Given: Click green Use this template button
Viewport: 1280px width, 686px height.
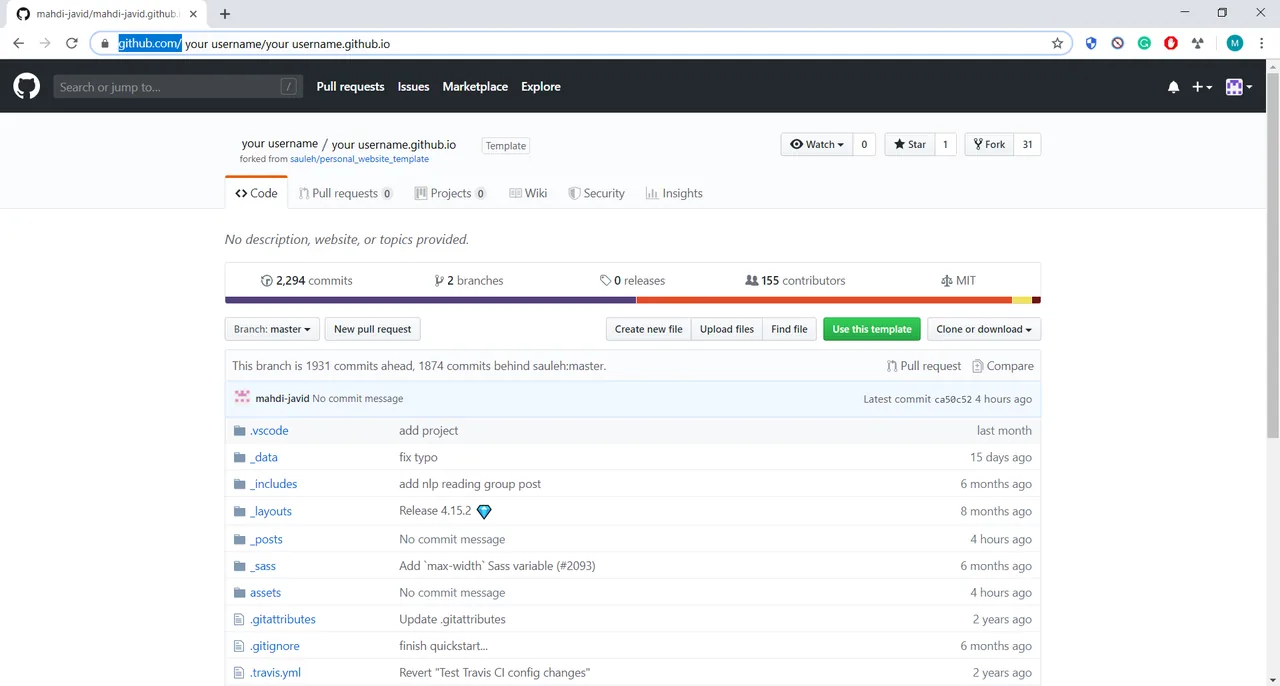Looking at the screenshot, I should pos(872,329).
